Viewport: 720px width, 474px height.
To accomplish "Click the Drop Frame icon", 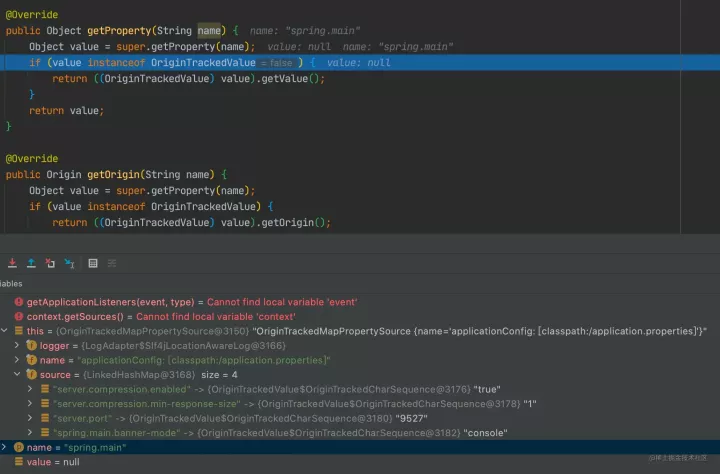I will click(x=50, y=263).
